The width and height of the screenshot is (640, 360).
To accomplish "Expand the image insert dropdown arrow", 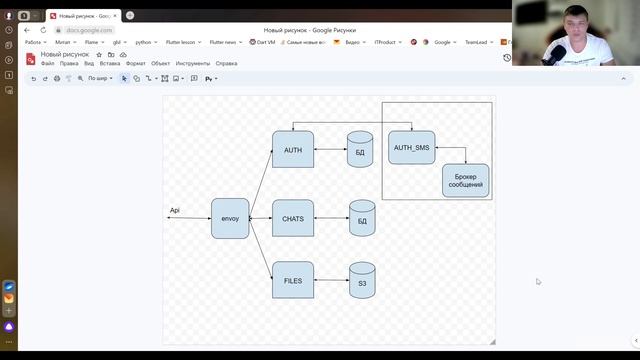I will point(182,78).
